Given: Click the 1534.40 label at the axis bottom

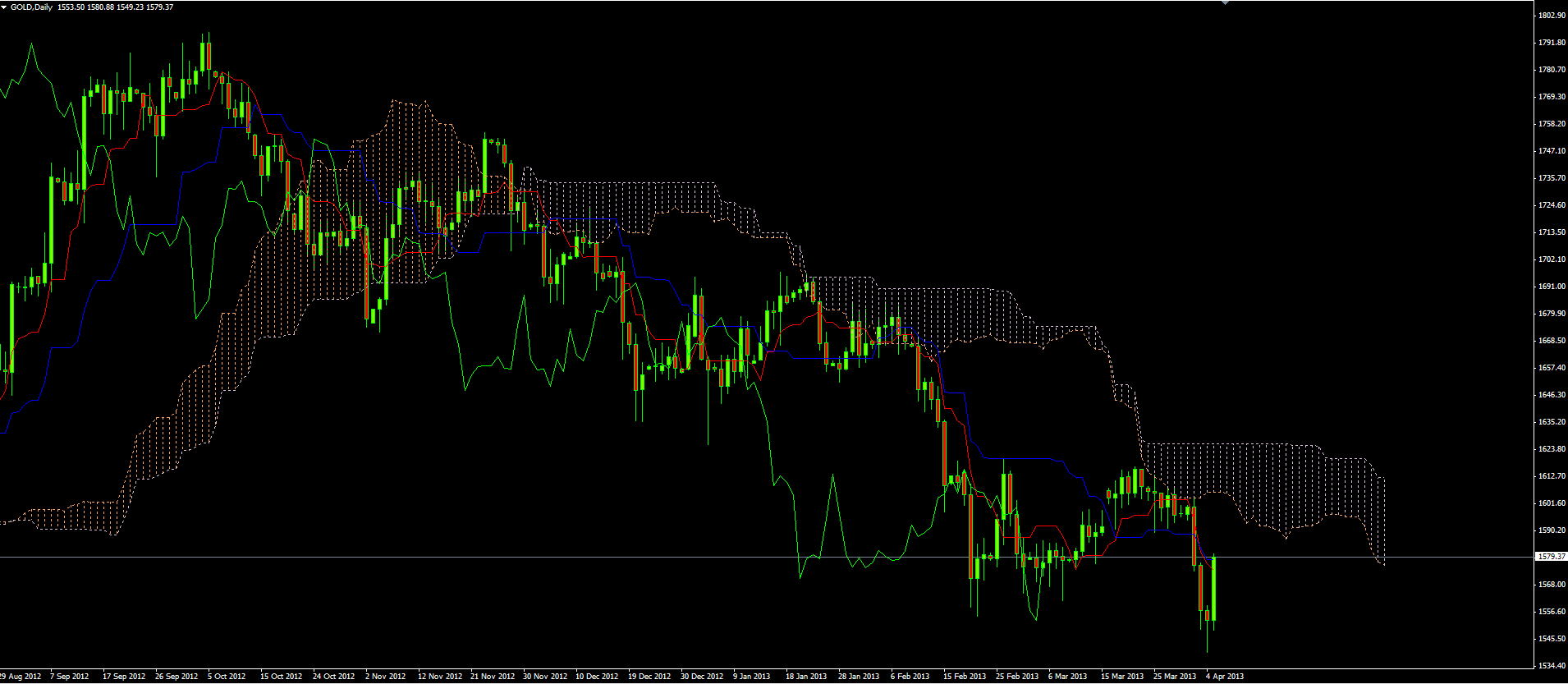Looking at the screenshot, I should coord(1551,666).
